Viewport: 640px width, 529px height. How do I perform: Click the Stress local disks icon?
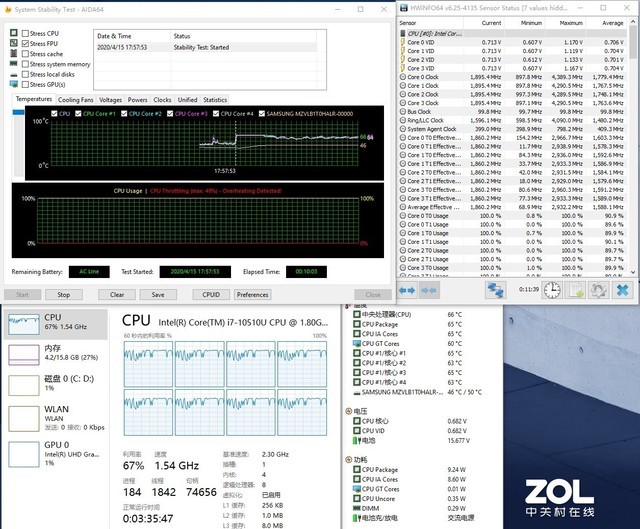click(x=14, y=75)
